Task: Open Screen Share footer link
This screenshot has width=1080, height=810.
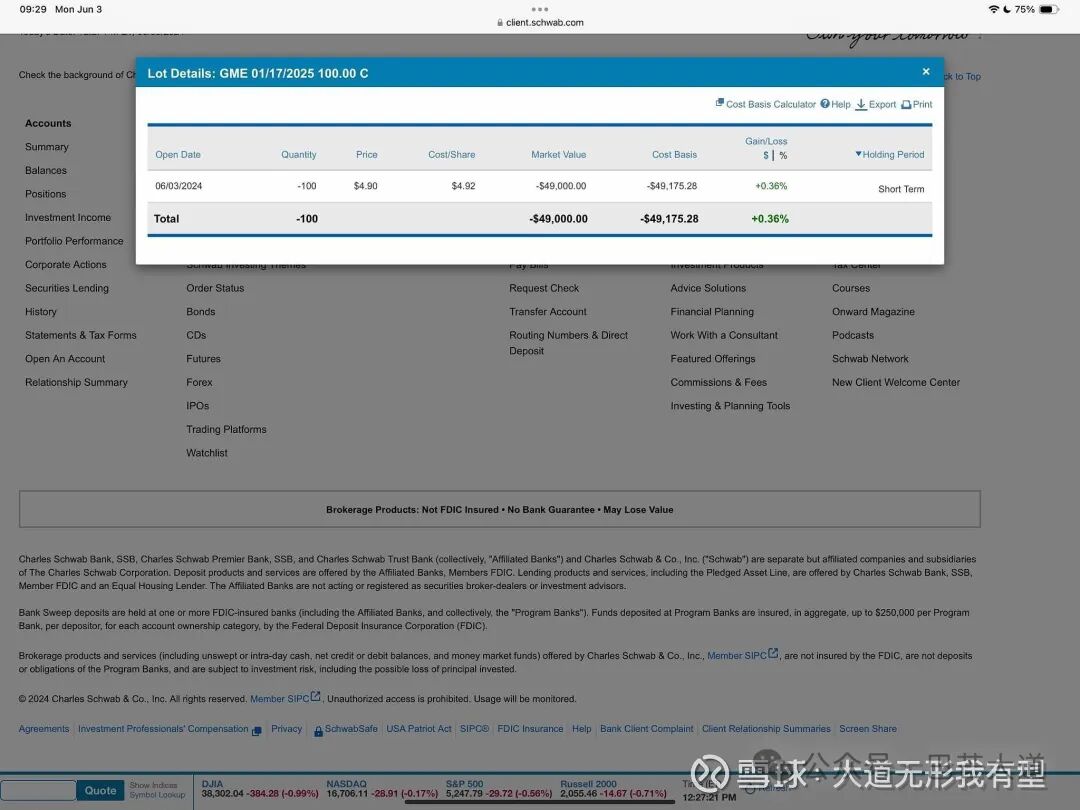Action: (868, 729)
